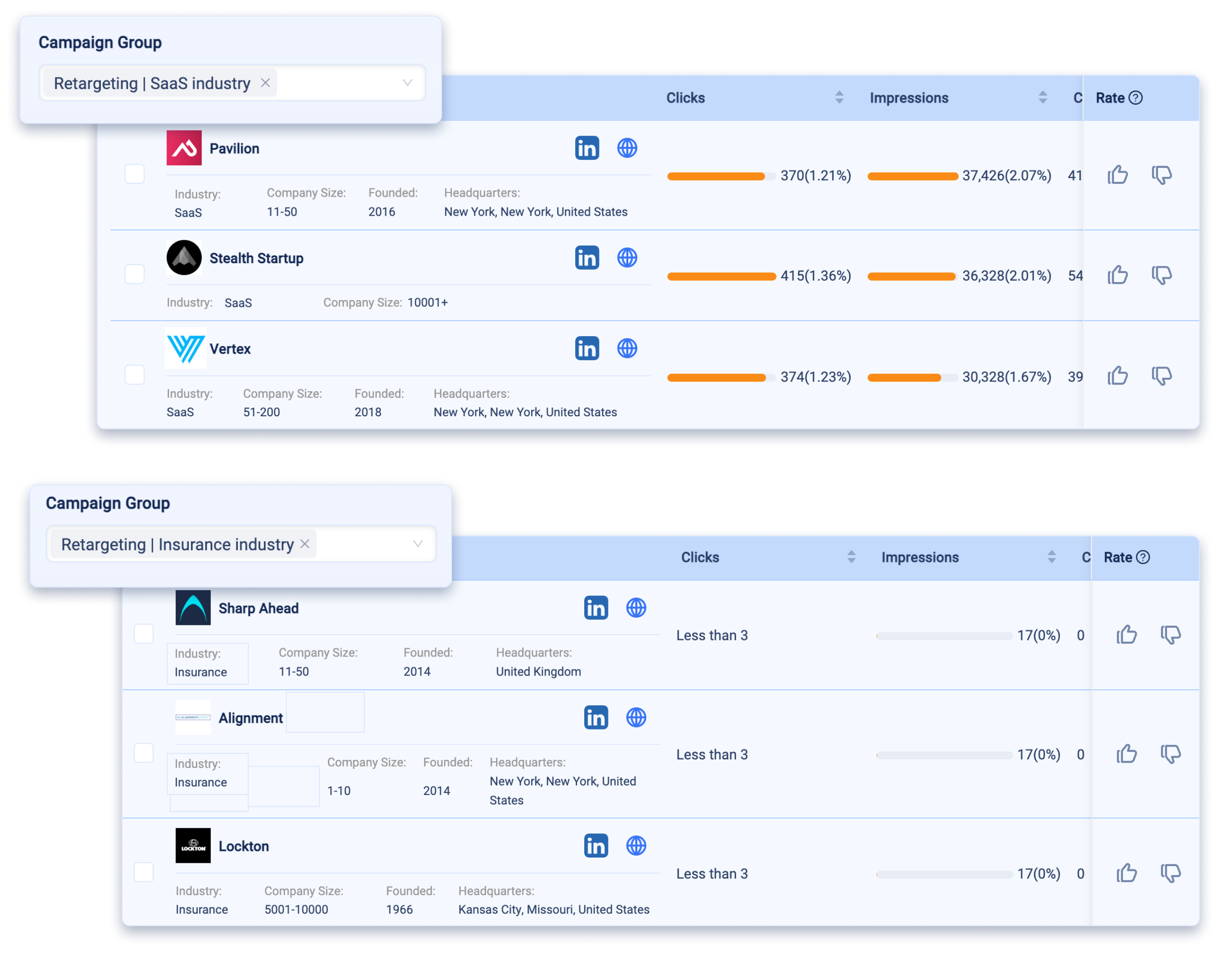Screen dimensions: 1232x959
Task: Open Lockton's website globe icon
Action: pyautogui.click(x=636, y=846)
